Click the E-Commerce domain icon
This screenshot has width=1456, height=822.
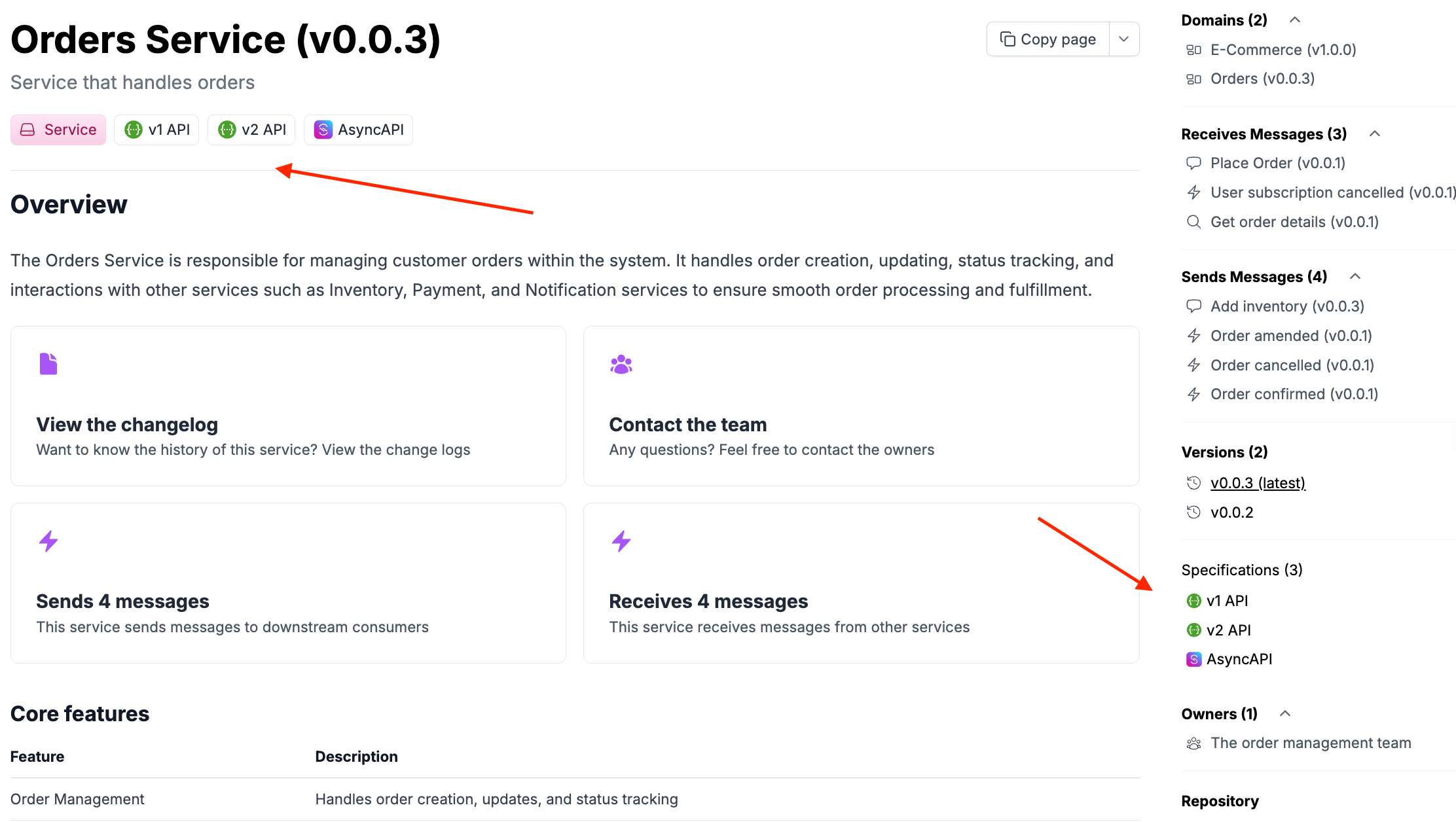tap(1194, 49)
